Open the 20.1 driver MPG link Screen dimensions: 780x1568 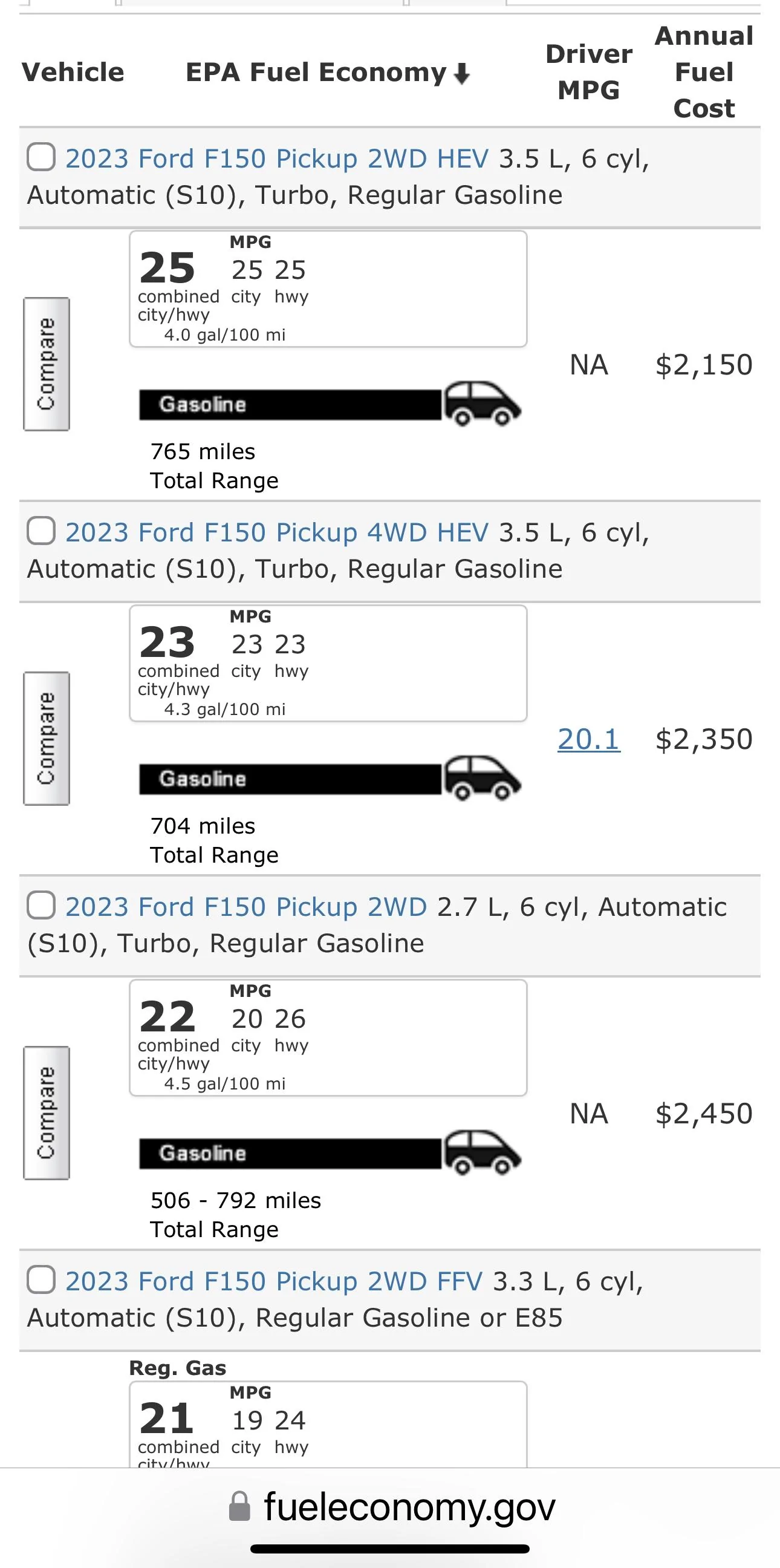pyautogui.click(x=588, y=740)
